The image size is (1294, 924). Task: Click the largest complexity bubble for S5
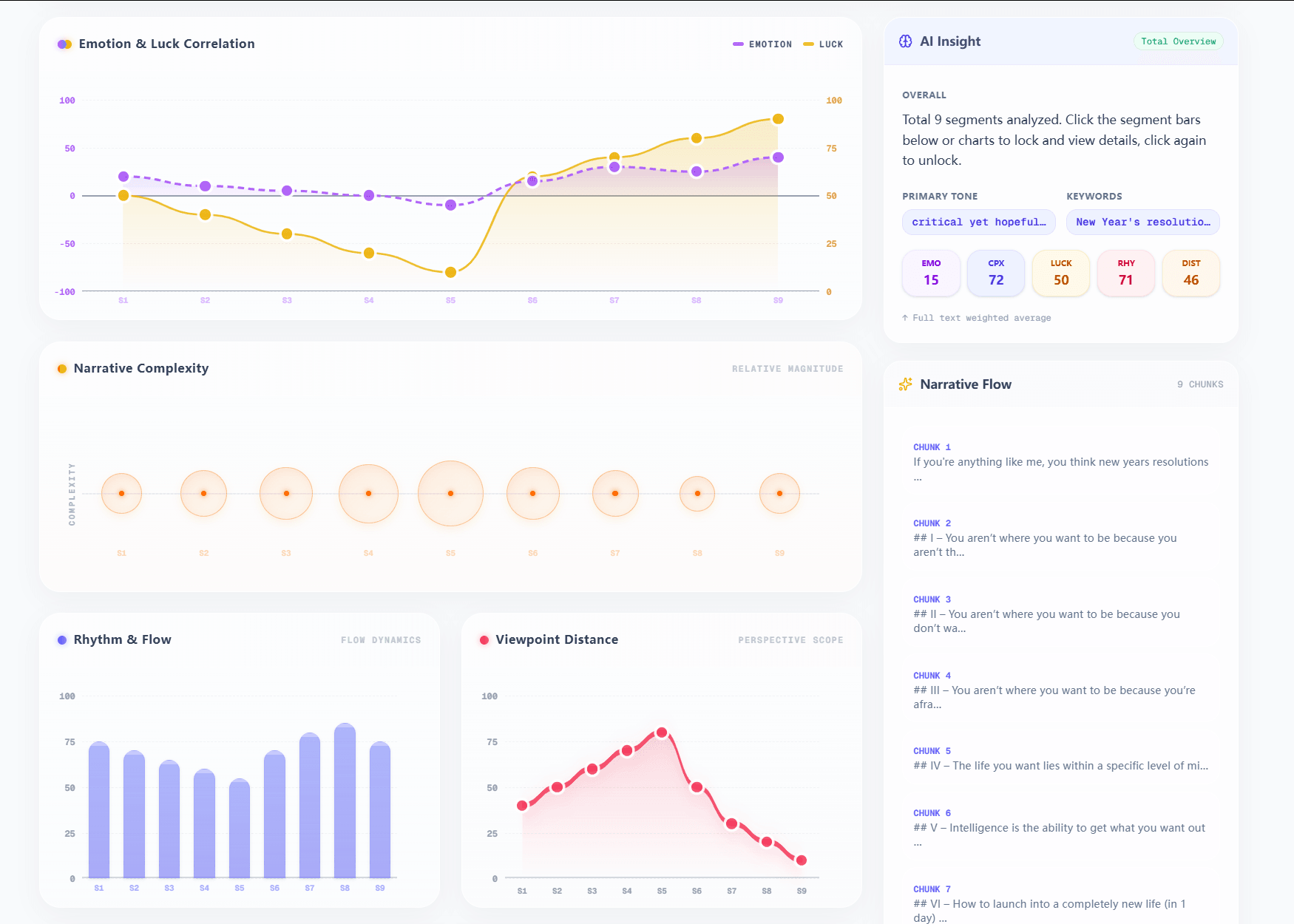[450, 493]
